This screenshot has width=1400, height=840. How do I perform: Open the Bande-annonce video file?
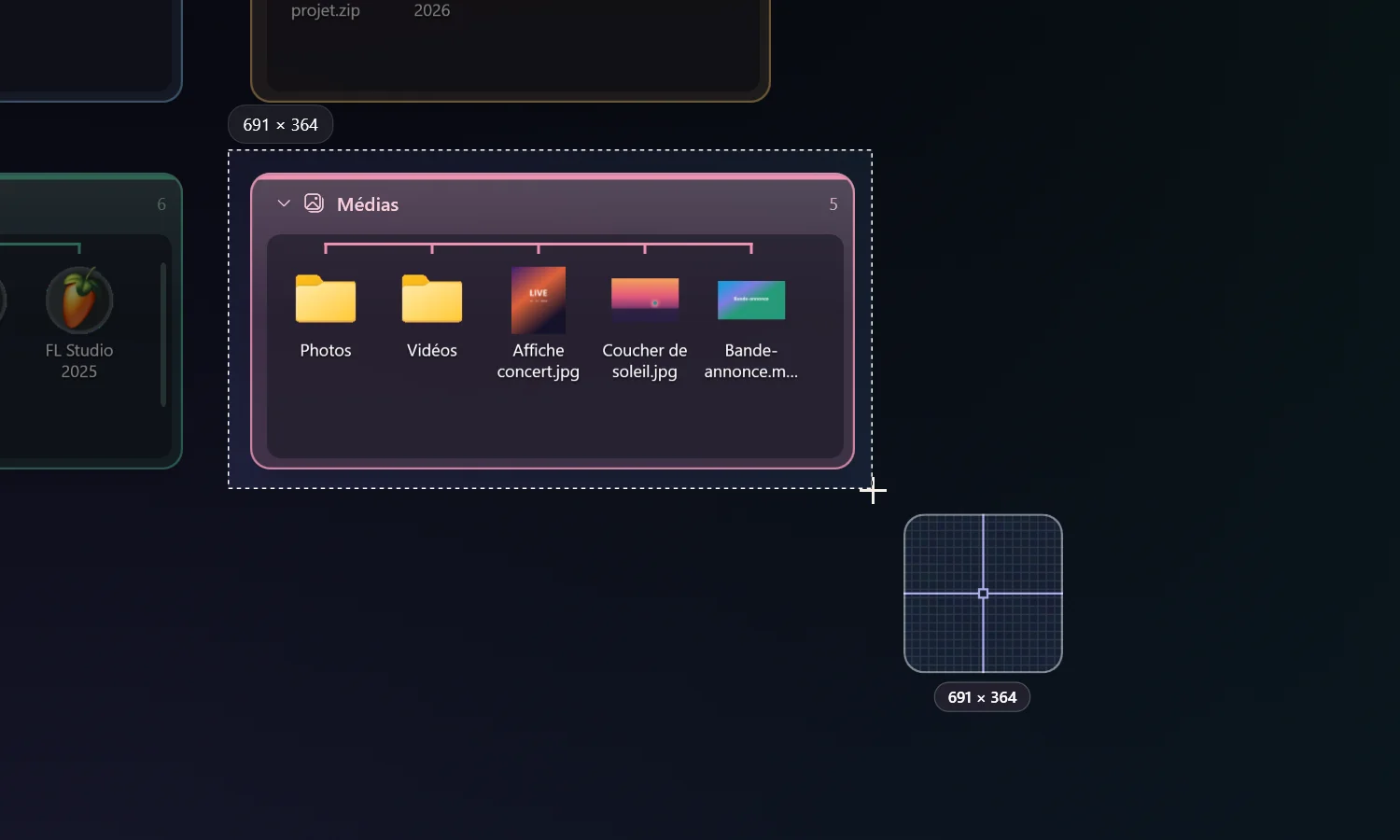pos(751,300)
